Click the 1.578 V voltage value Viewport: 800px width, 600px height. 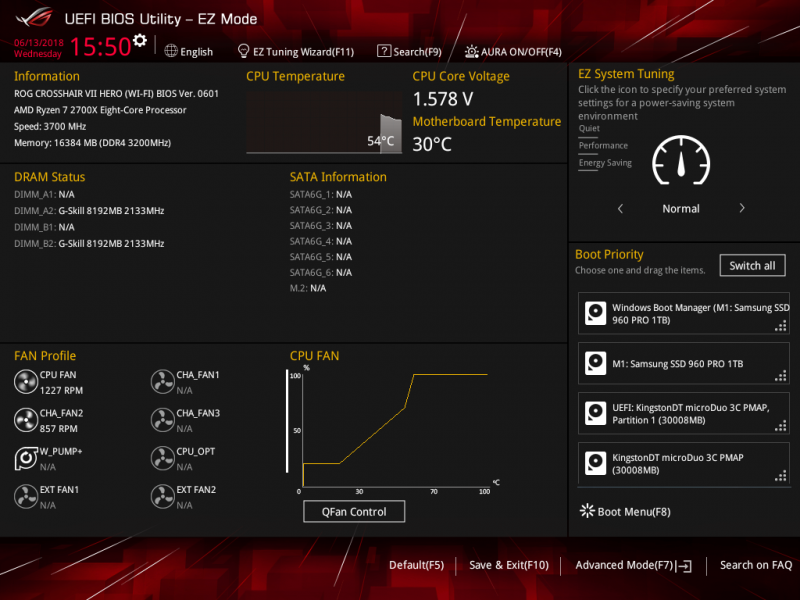443,99
